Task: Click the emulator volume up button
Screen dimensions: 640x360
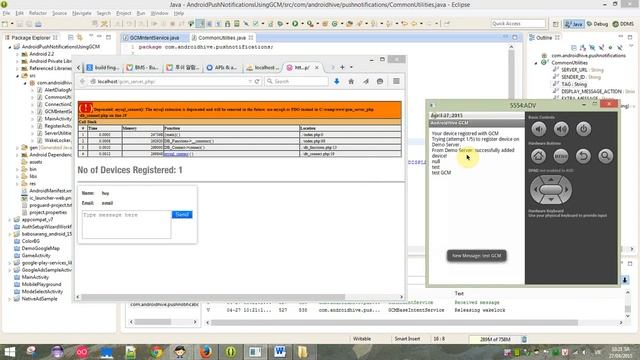Action: pos(561,129)
